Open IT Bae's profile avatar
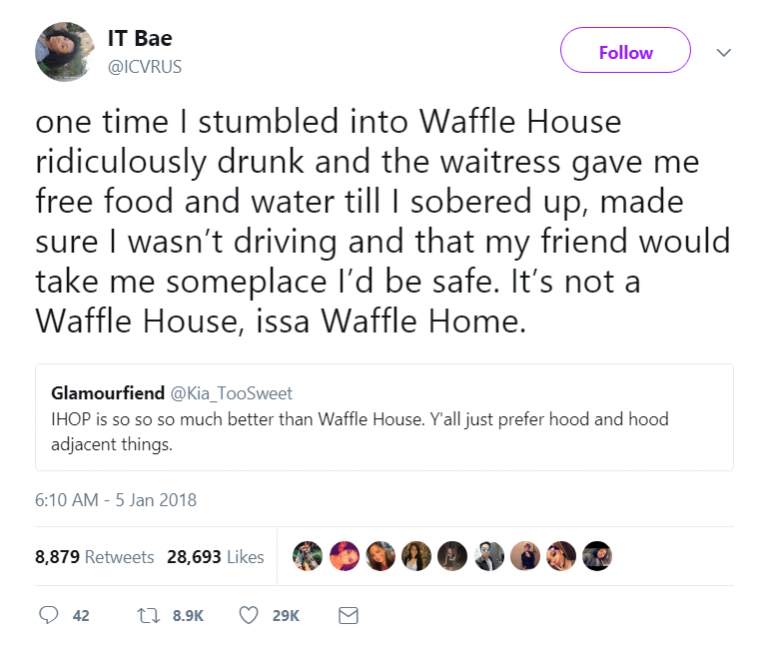This screenshot has width=768, height=647. (65, 52)
